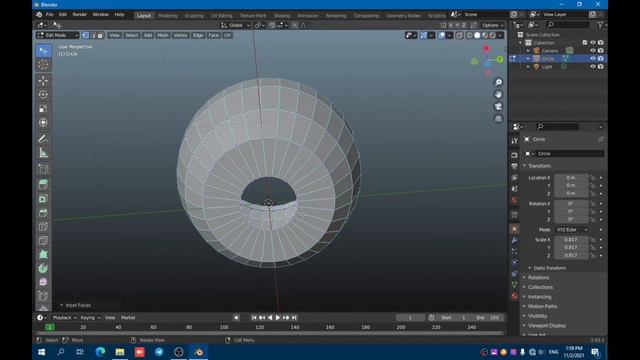640x360 pixels.
Task: Enable vertex select mode
Action: [85, 36]
